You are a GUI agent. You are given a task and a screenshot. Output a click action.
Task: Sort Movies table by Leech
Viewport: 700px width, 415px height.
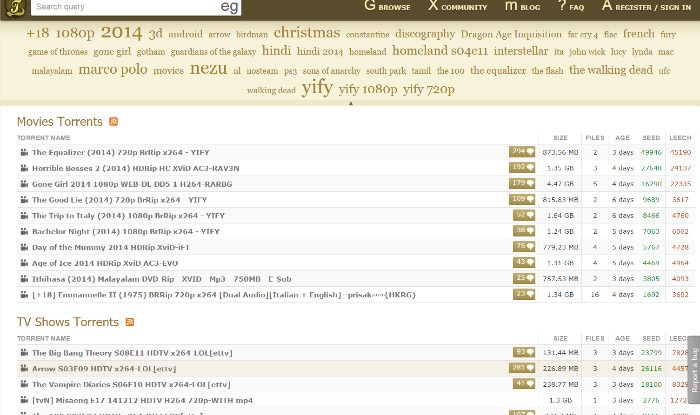[x=680, y=137]
